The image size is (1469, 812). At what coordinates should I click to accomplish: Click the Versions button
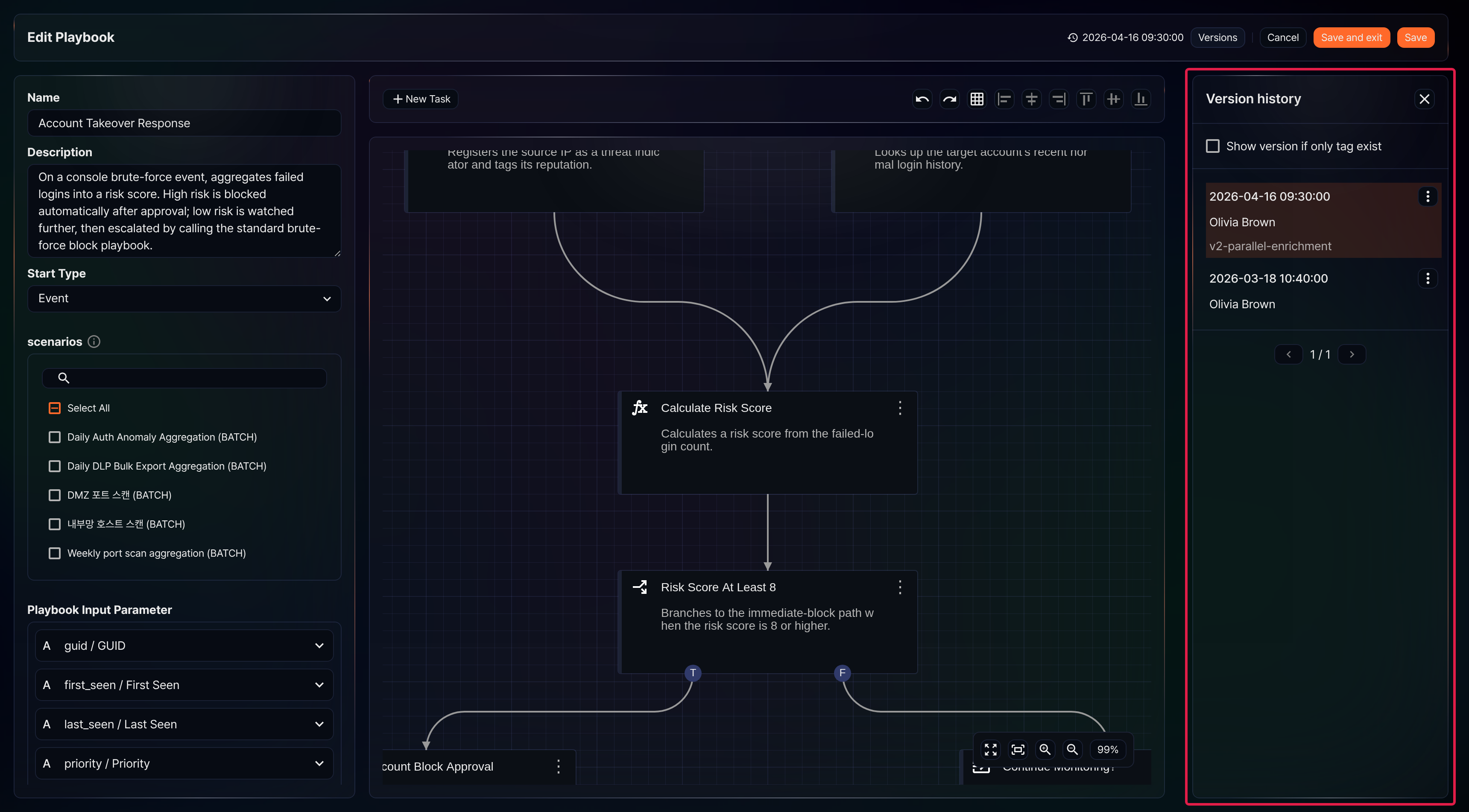tap(1217, 38)
